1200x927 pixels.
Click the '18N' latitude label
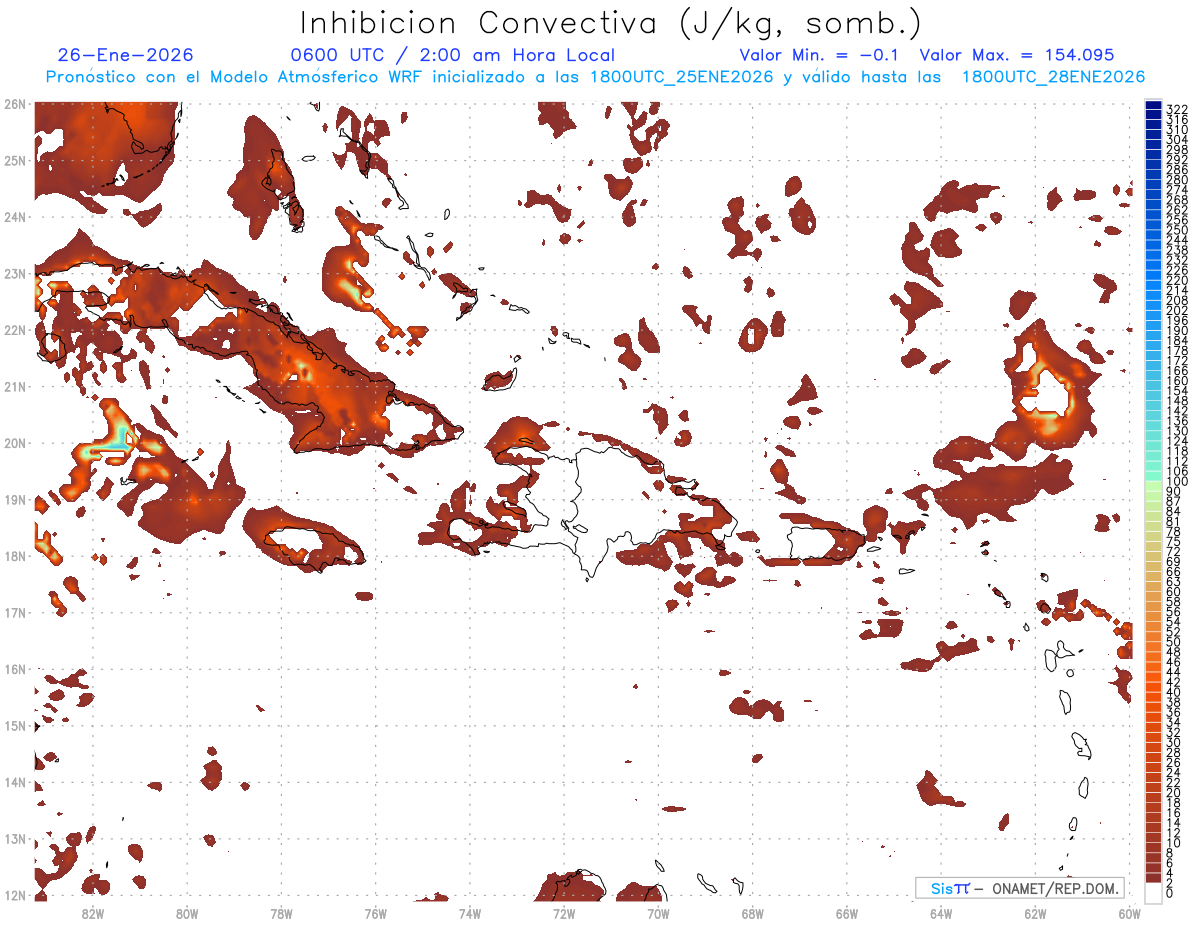tap(15, 556)
